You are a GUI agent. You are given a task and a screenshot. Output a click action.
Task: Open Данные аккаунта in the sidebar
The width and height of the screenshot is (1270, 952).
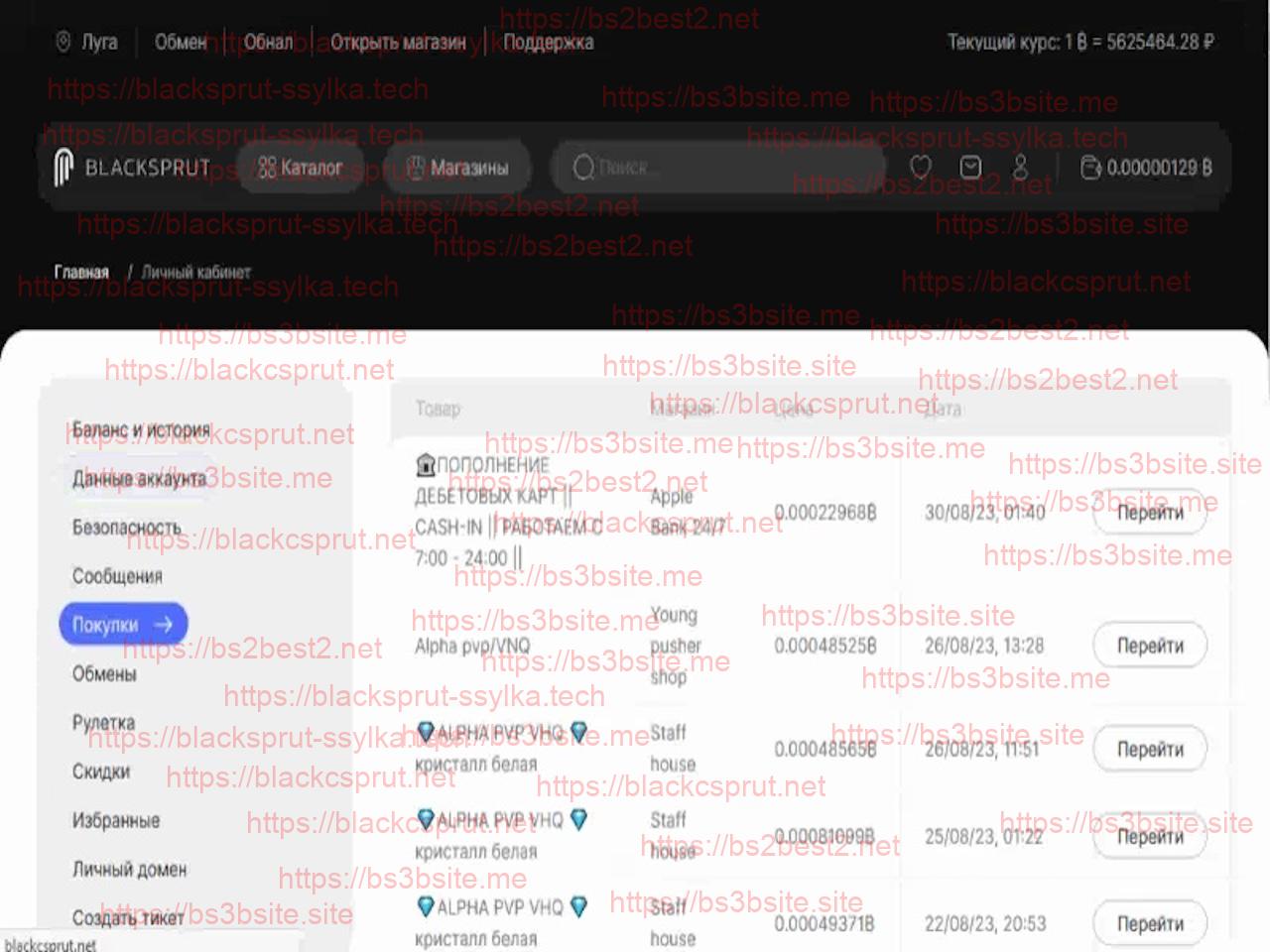click(x=139, y=479)
